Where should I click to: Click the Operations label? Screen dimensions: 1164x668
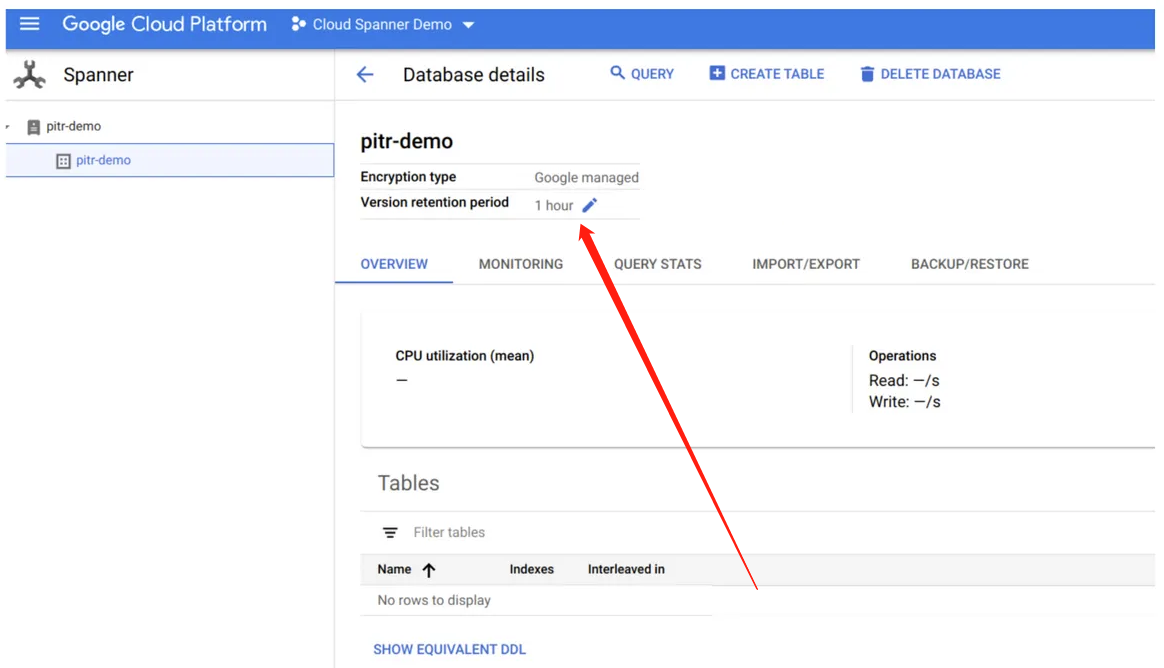(x=903, y=356)
